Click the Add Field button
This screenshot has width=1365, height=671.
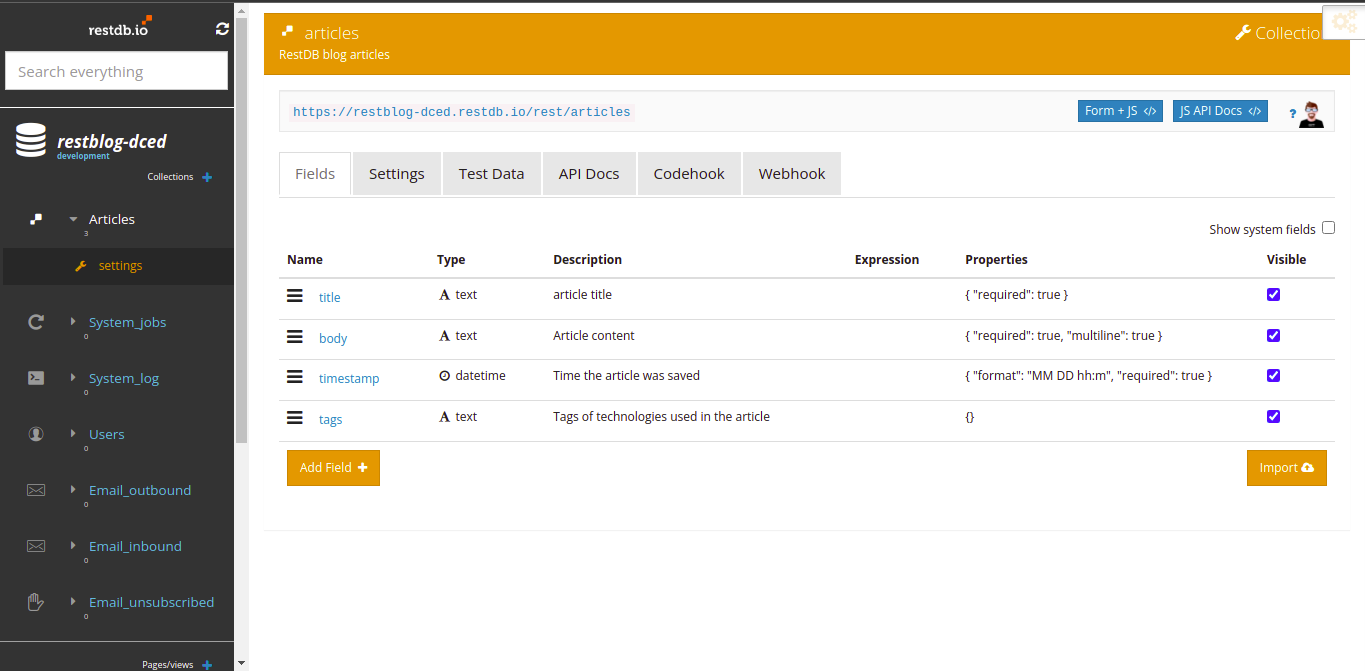point(333,468)
